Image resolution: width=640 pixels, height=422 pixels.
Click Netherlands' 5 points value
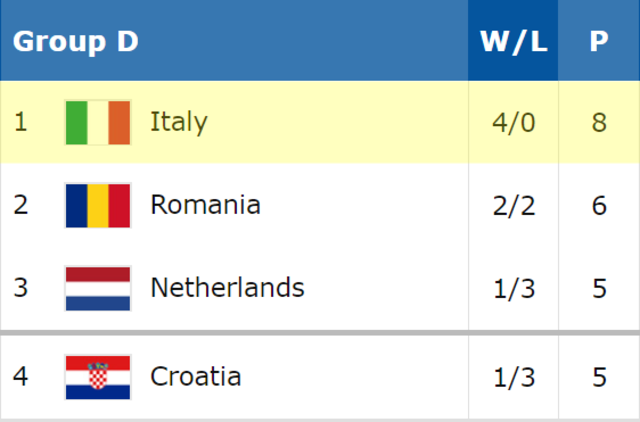coord(599,289)
